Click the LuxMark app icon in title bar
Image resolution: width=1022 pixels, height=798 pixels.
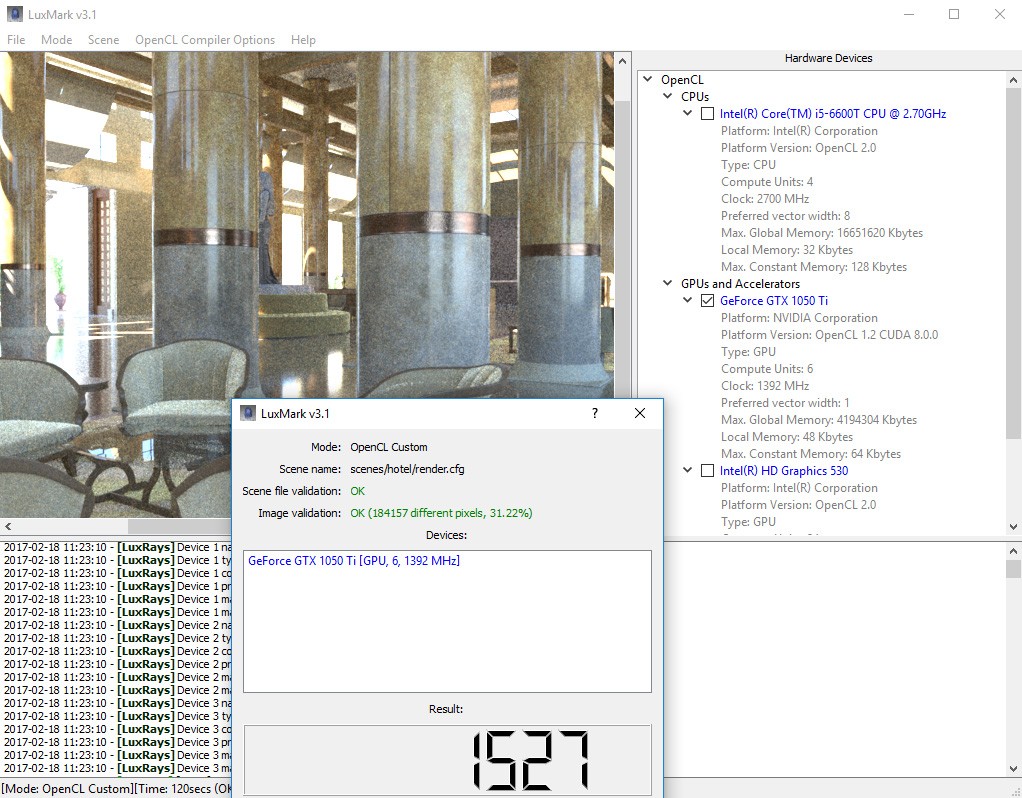15,15
